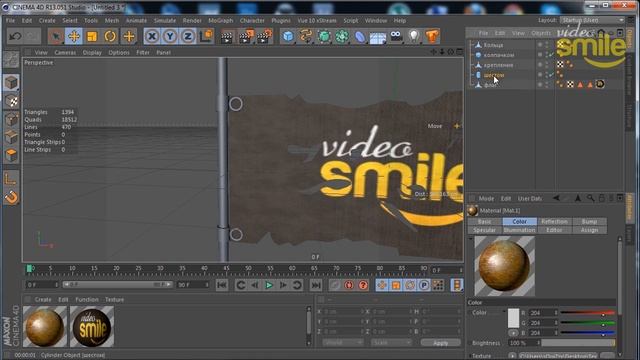Open the spline tools icon
640x360 pixels.
tap(306, 37)
